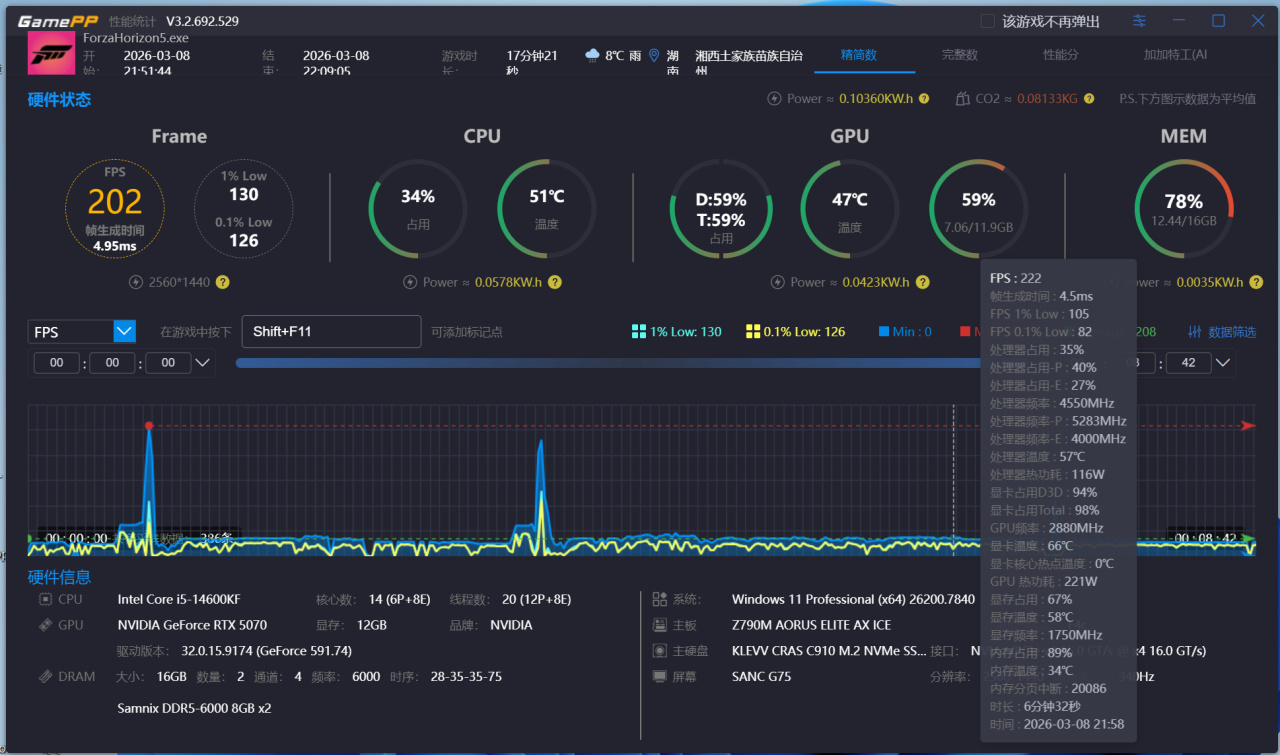Viewport: 1280px width, 755px height.
Task: Click the system grid icon beside 系统
Action: 659,599
